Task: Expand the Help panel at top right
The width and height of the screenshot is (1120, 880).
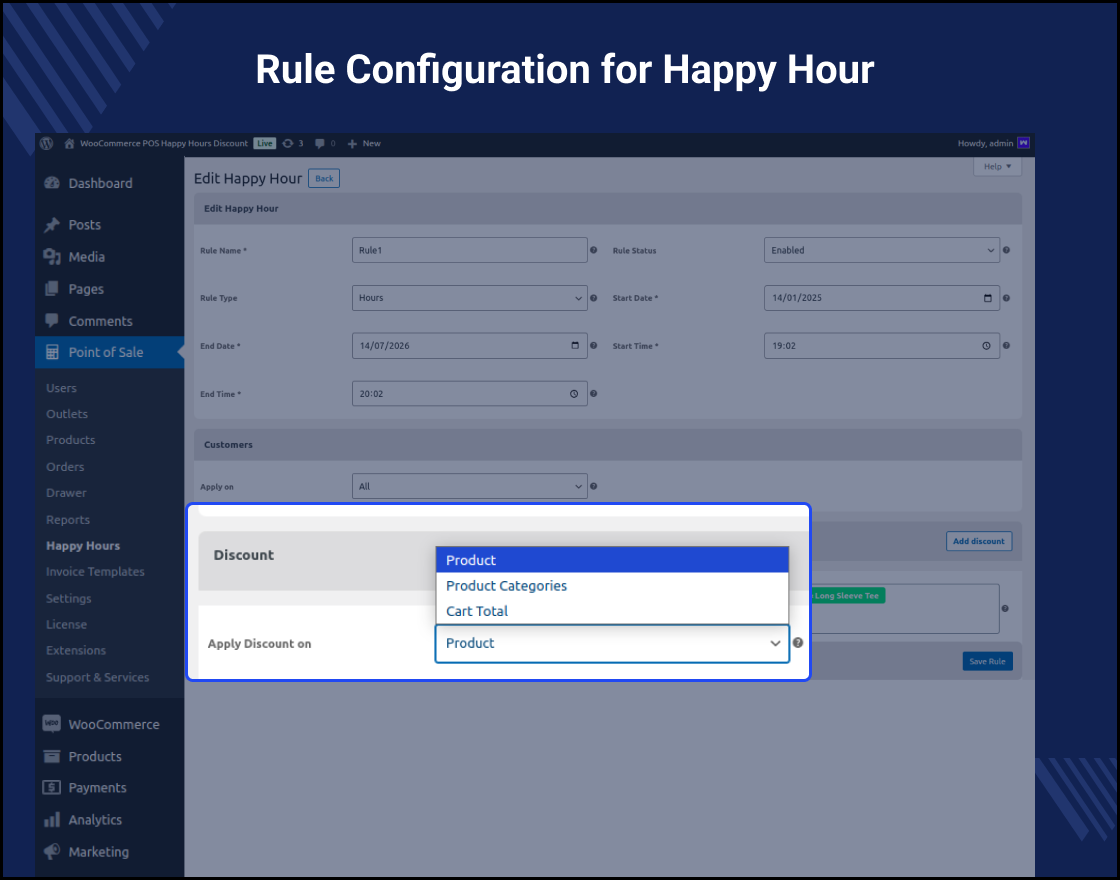Action: 997,166
